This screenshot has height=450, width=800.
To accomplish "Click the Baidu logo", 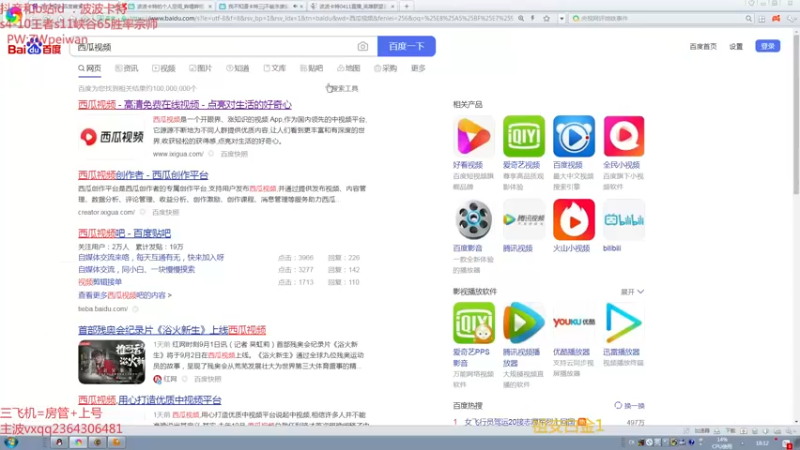I will 34,48.
